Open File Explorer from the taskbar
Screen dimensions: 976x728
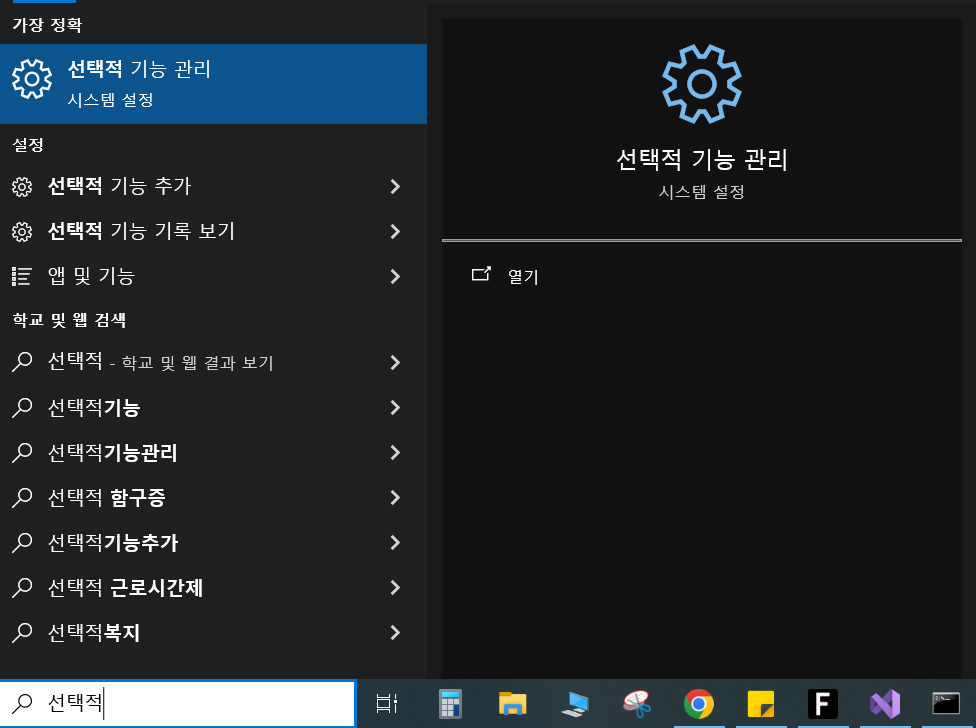[x=512, y=704]
